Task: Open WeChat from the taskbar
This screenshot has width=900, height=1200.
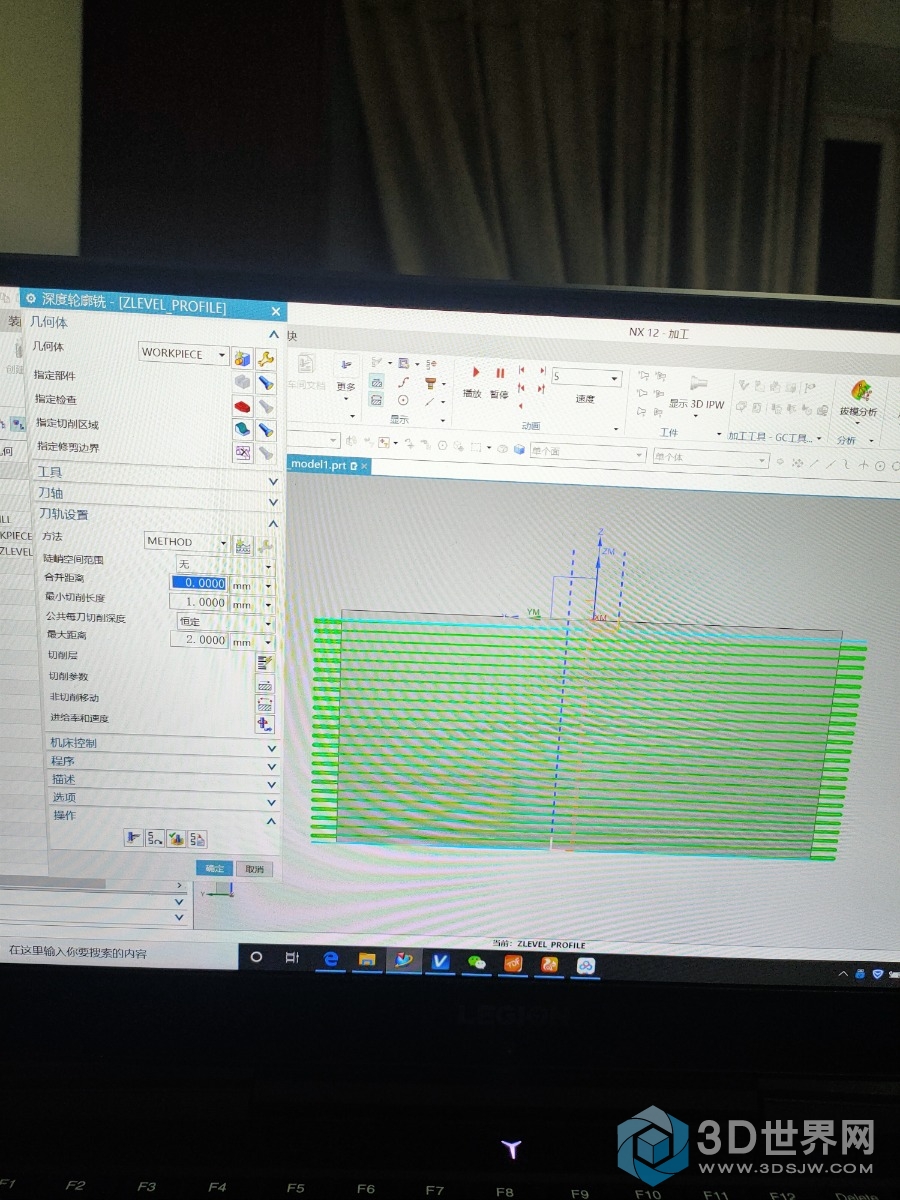Action: [x=477, y=962]
